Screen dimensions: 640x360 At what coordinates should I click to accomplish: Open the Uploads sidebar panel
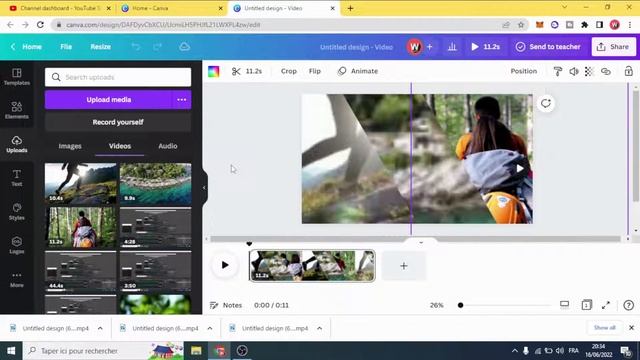[17, 144]
